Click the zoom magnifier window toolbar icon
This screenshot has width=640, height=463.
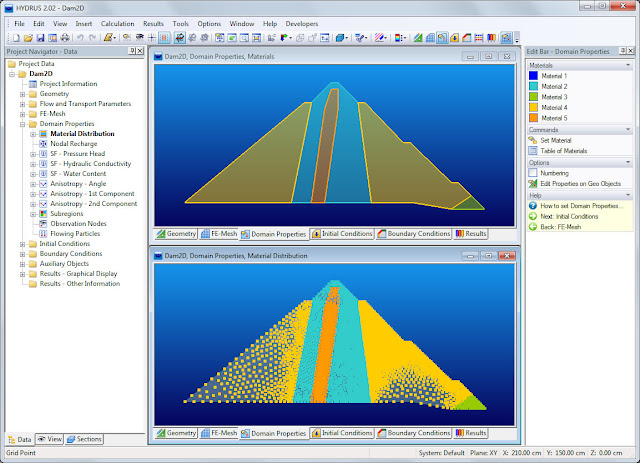pos(244,38)
